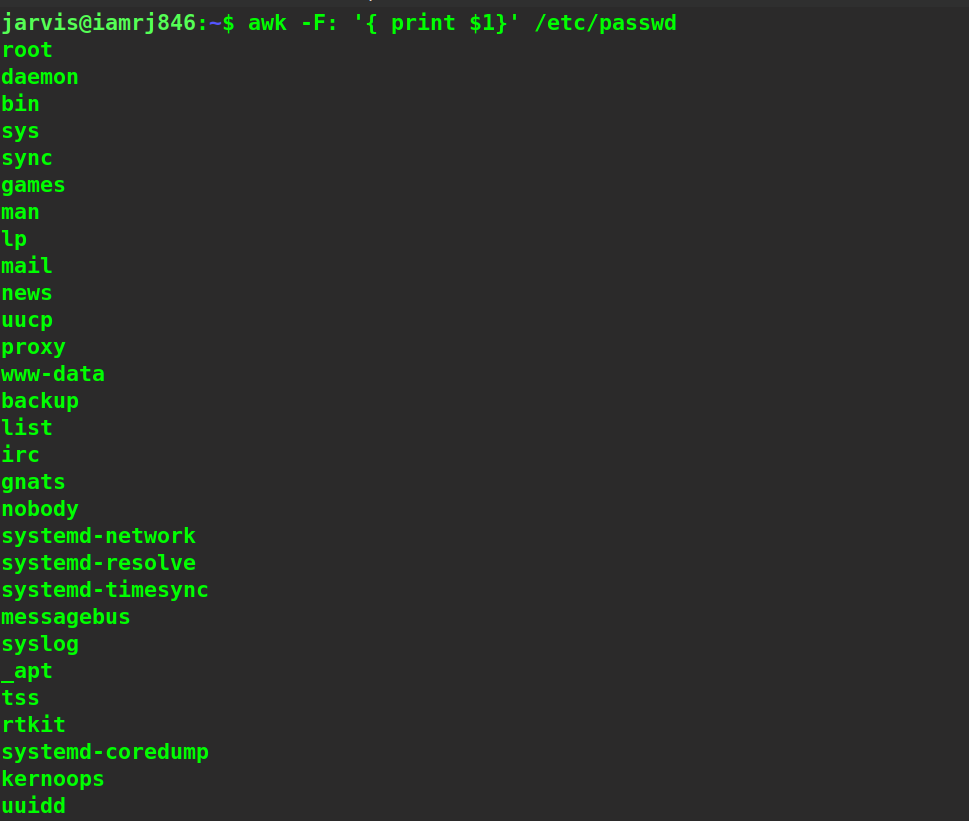
Task: Click the 'www-data' username entry
Action: tap(53, 374)
